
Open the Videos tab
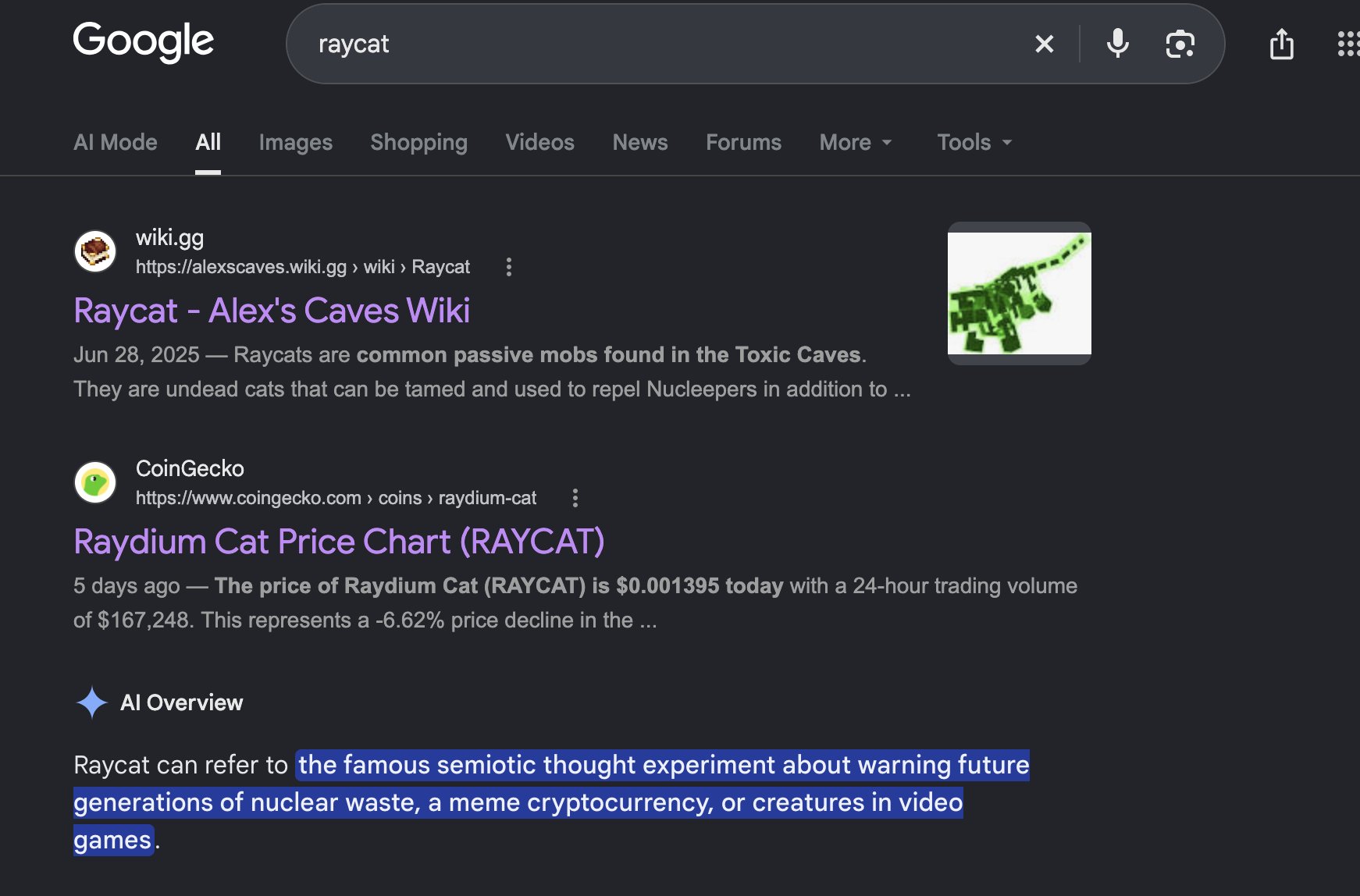539,142
